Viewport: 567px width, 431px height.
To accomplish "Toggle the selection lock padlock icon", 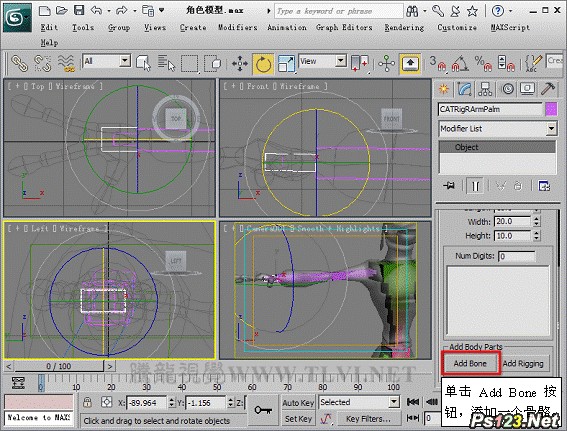I will (87, 402).
